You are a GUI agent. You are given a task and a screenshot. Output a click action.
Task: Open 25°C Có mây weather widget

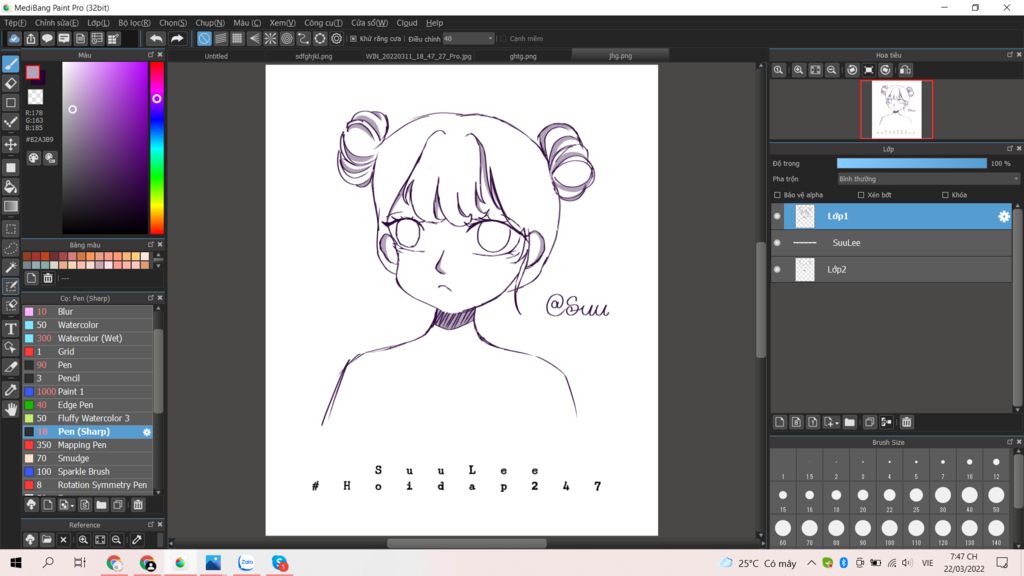[x=758, y=563]
